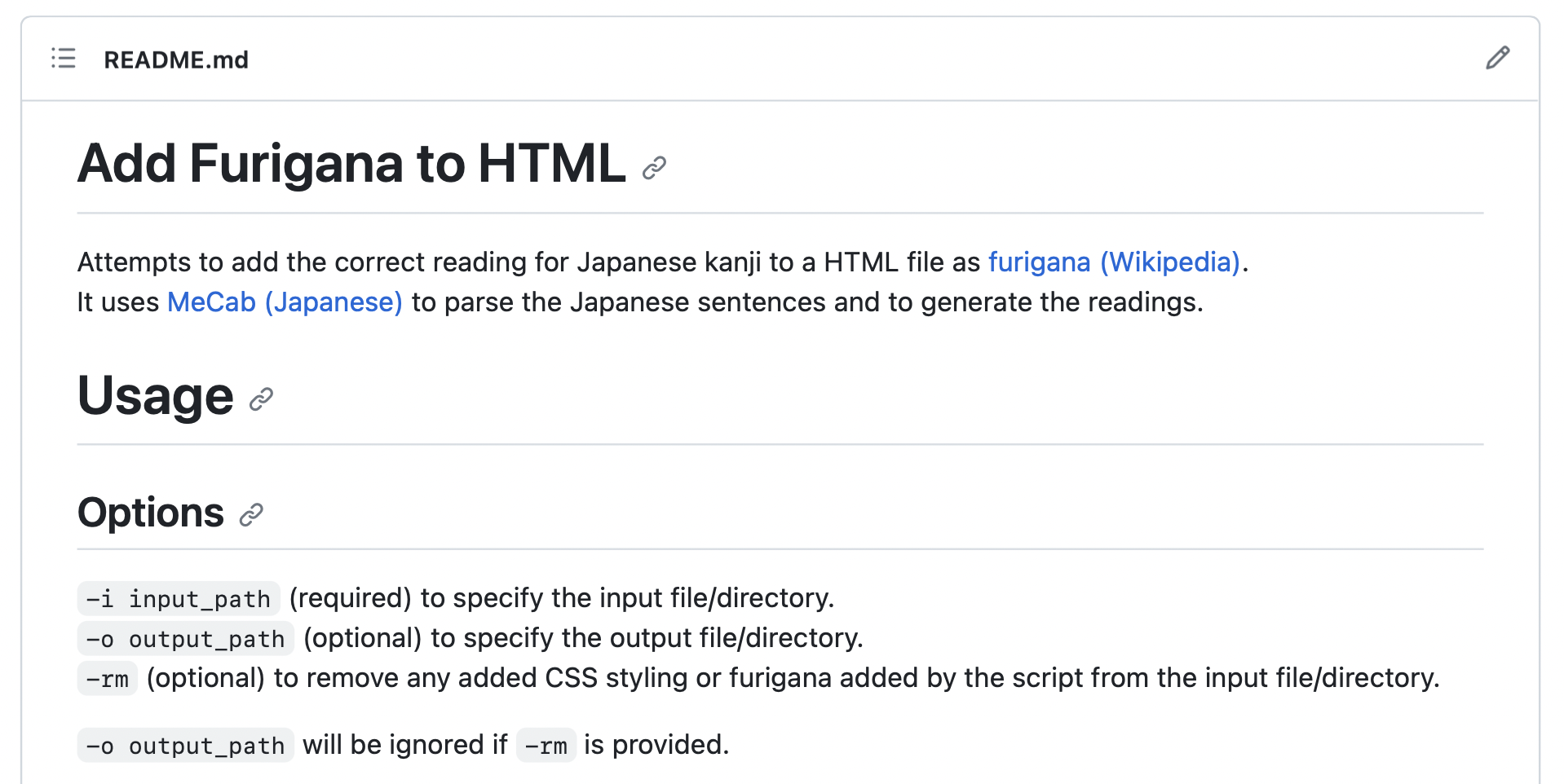
Task: Click the anchor link beside Options heading
Action: click(253, 514)
